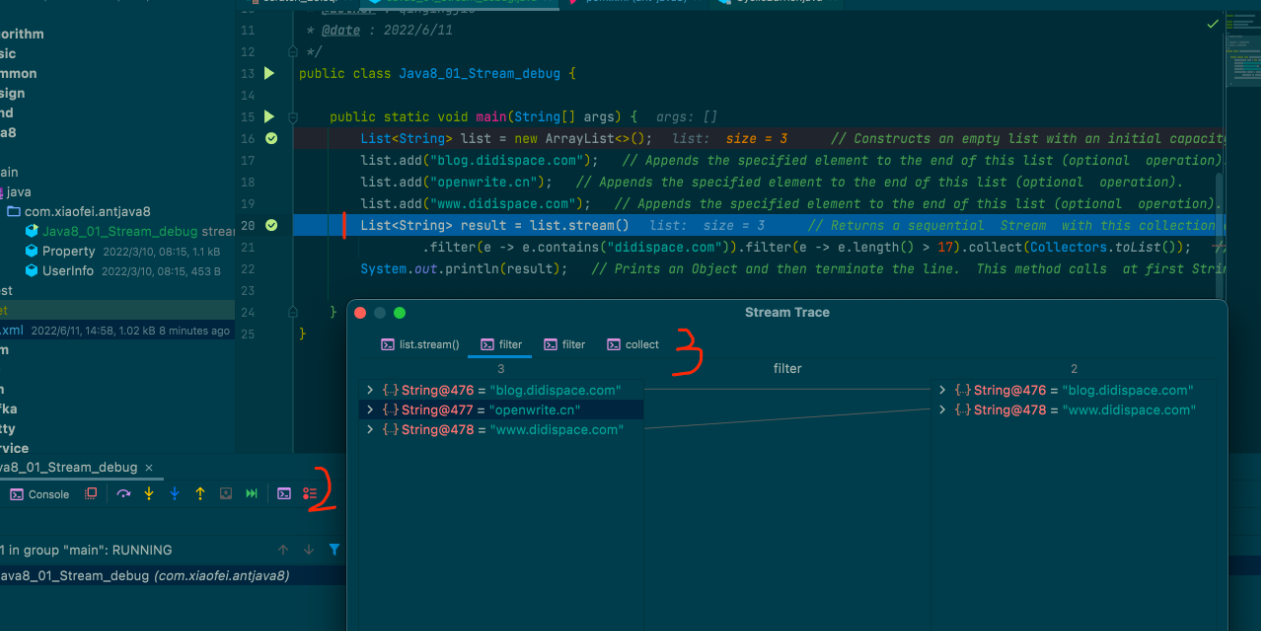Image resolution: width=1261 pixels, height=631 pixels.
Task: Switch to the list.stream() tab
Action: 420,345
